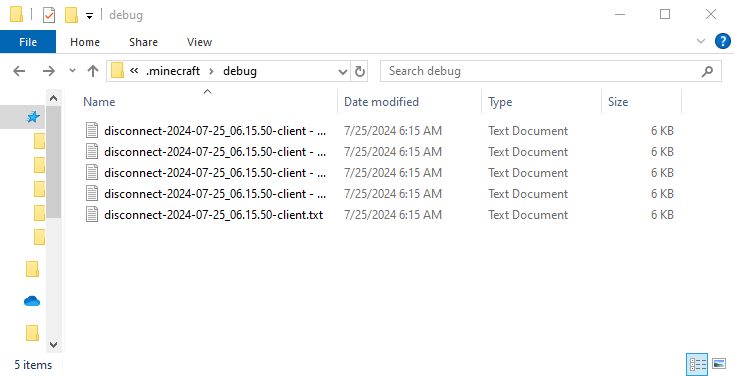Click Text Document type of the client.txt row
The height and width of the screenshot is (376, 734).
tap(528, 215)
